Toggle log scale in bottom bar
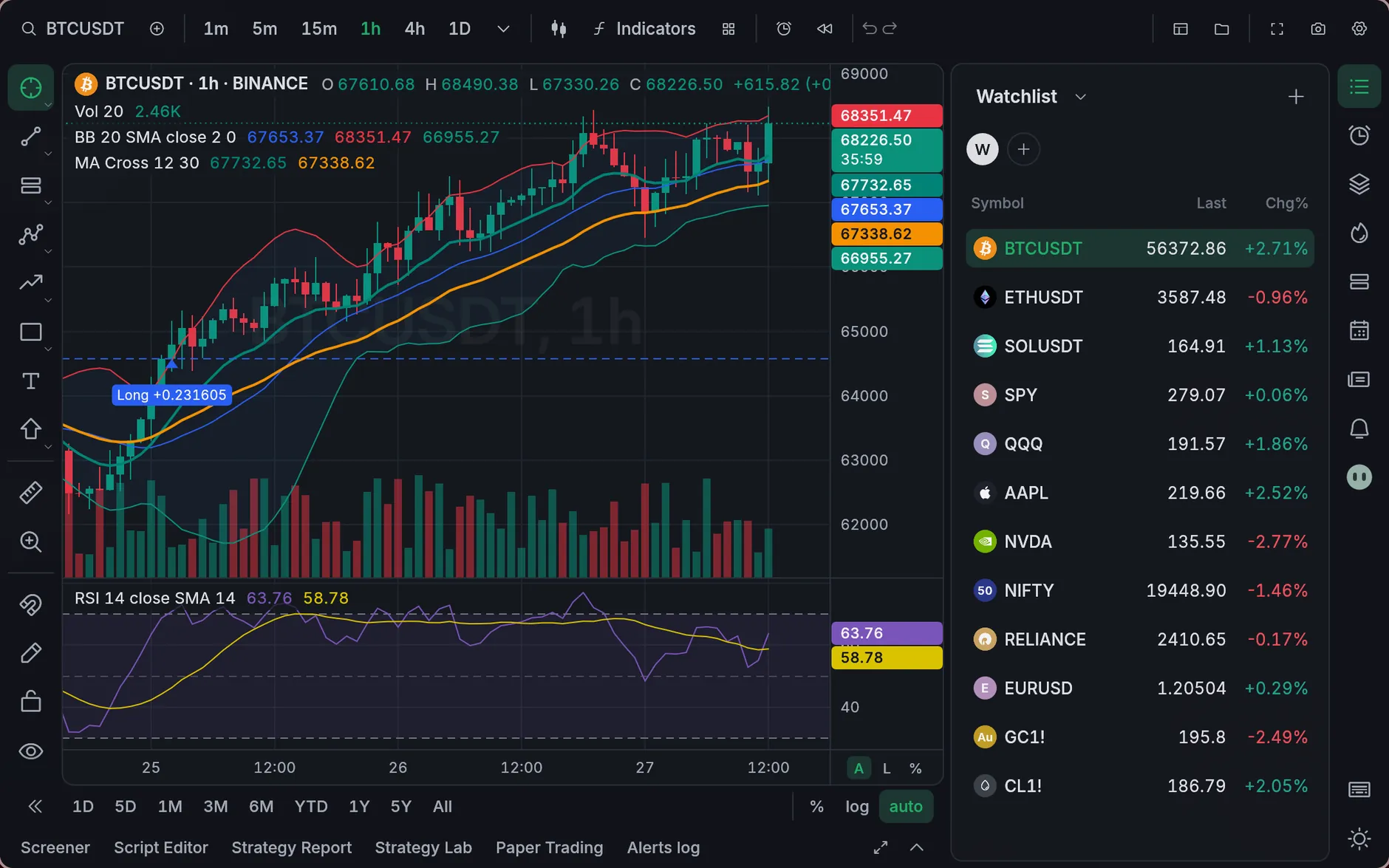The image size is (1389, 868). click(x=857, y=807)
